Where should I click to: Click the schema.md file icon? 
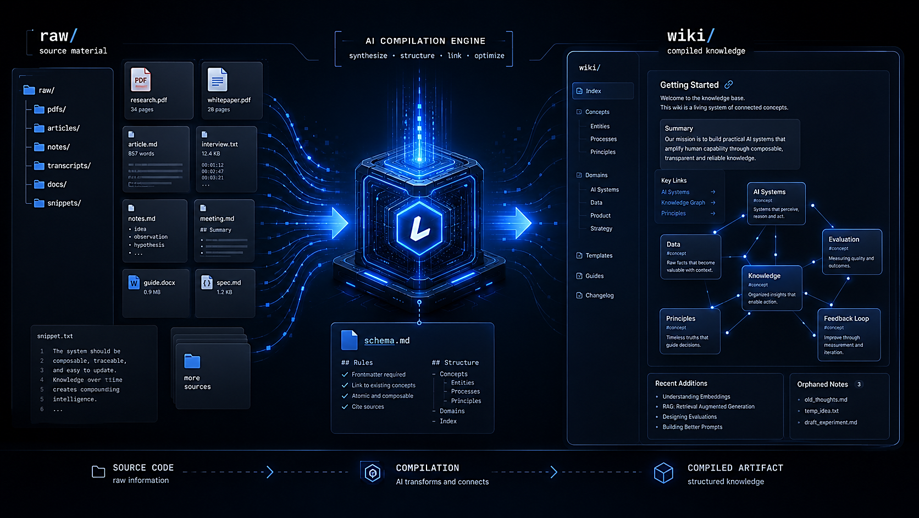pyautogui.click(x=349, y=340)
